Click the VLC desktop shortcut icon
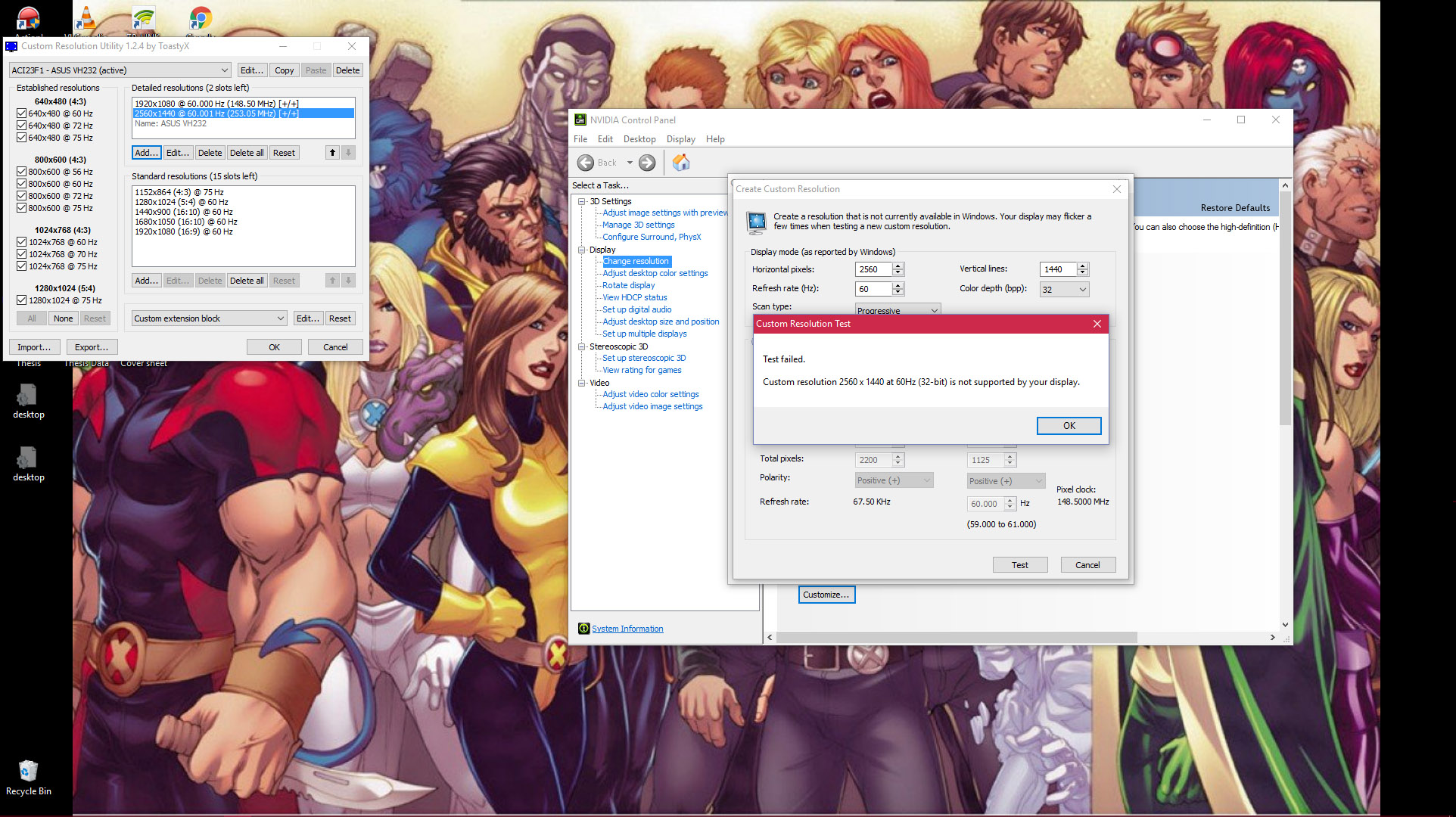This screenshot has width=1456, height=817. coord(85,18)
